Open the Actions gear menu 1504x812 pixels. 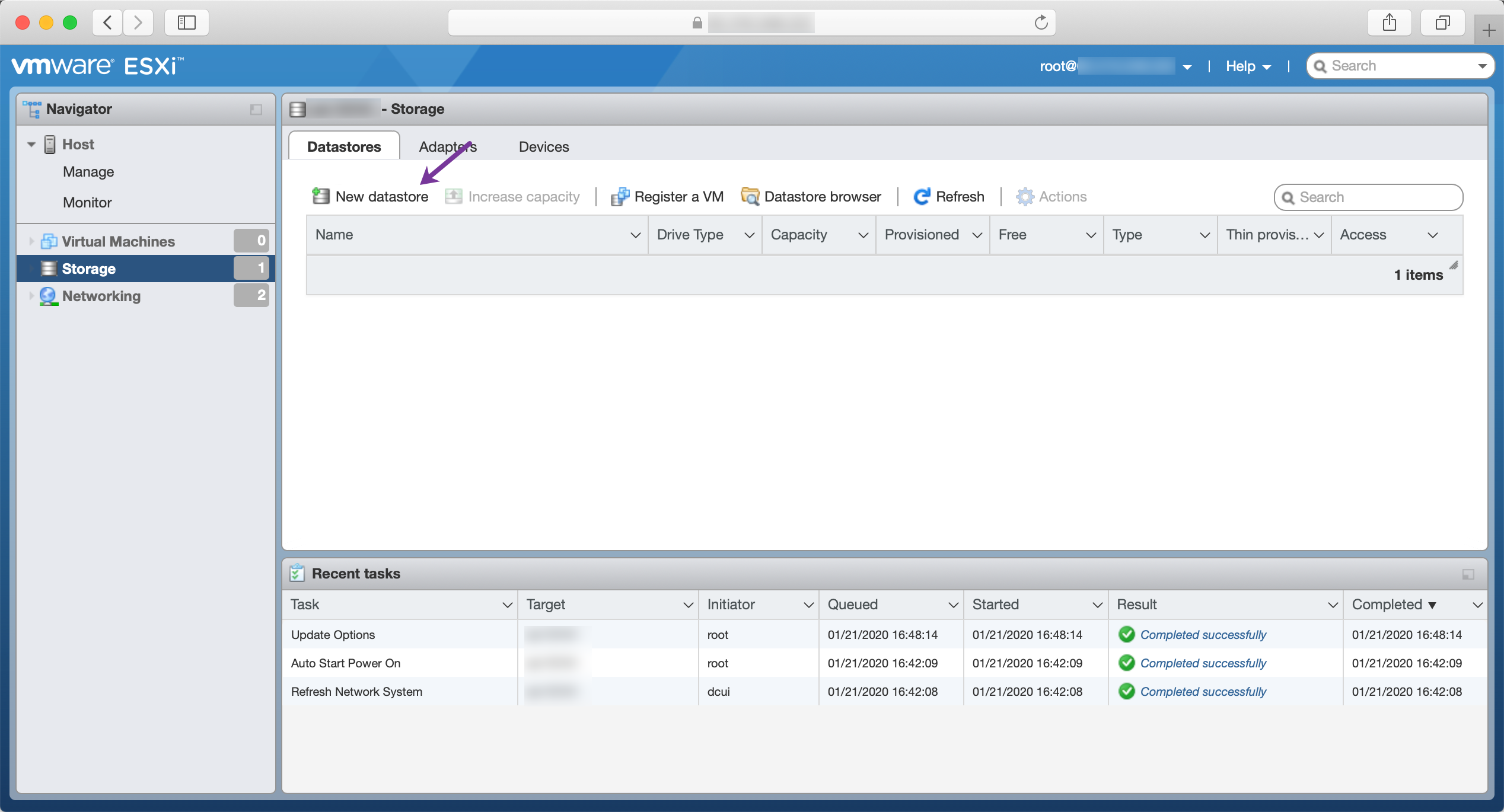pos(1051,196)
